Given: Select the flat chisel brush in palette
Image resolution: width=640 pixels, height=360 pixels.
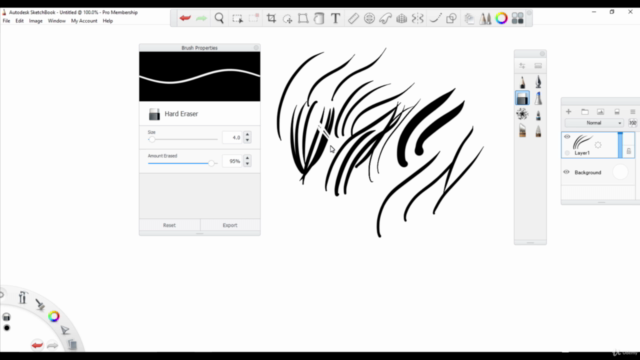Looking at the screenshot, I should pyautogui.click(x=522, y=131).
